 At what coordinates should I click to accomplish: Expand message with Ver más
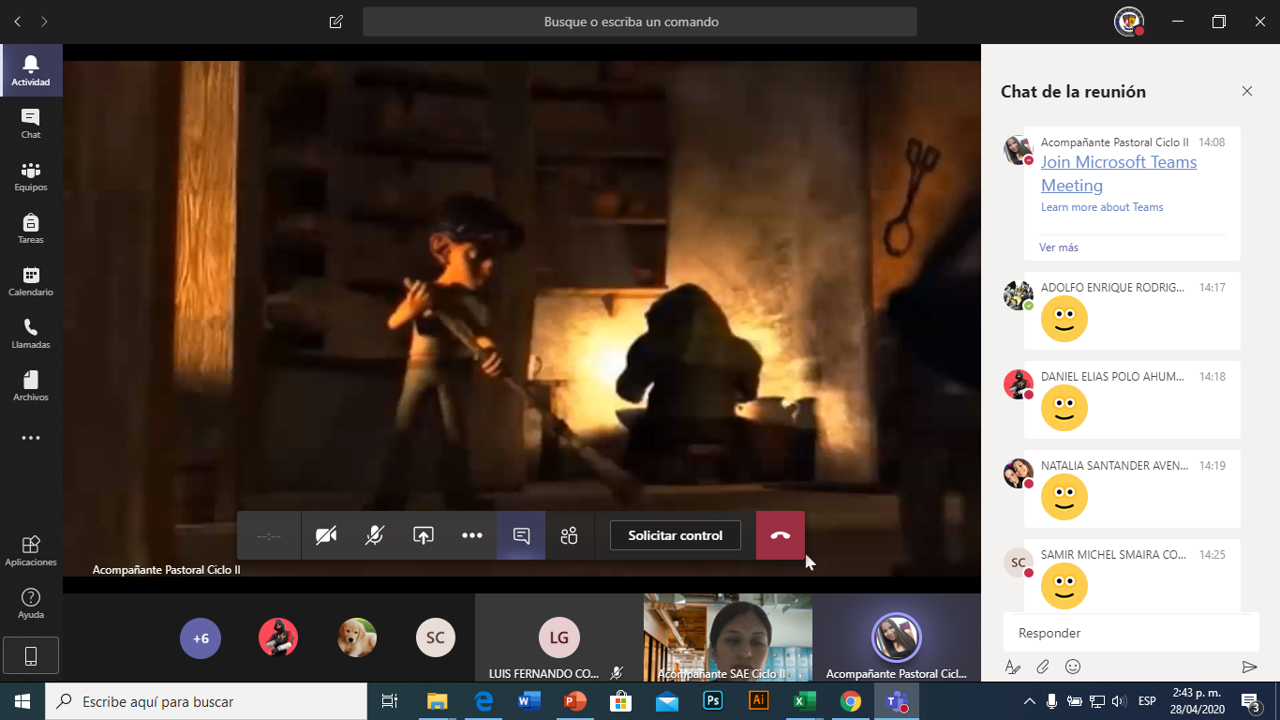point(1058,247)
